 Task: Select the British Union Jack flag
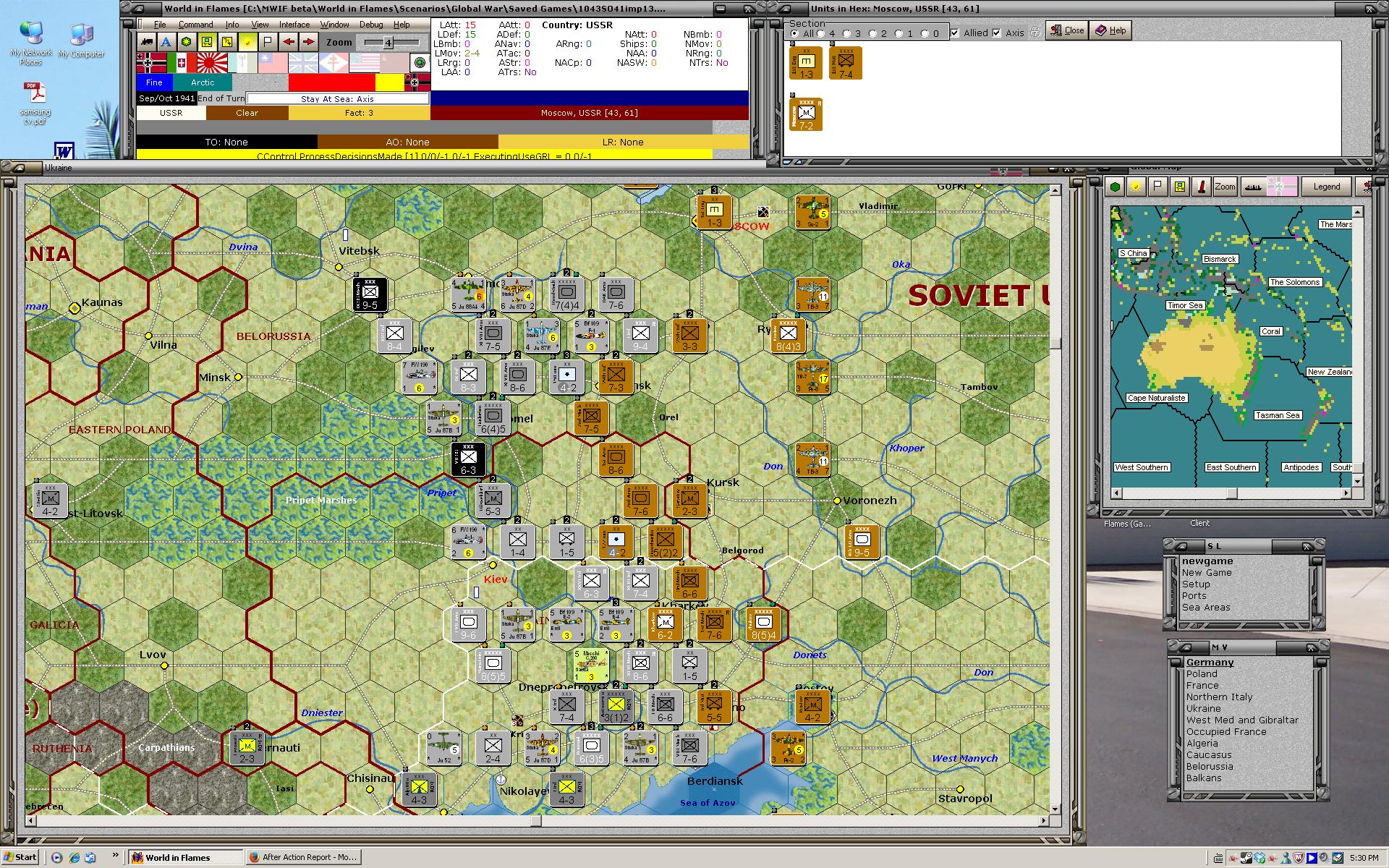[303, 63]
